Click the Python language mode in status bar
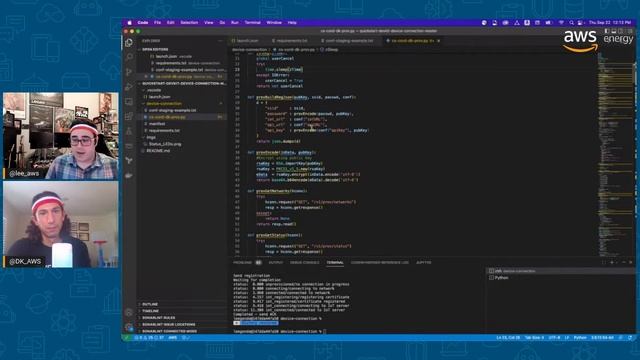This screenshot has width=640, height=360. coord(580,338)
